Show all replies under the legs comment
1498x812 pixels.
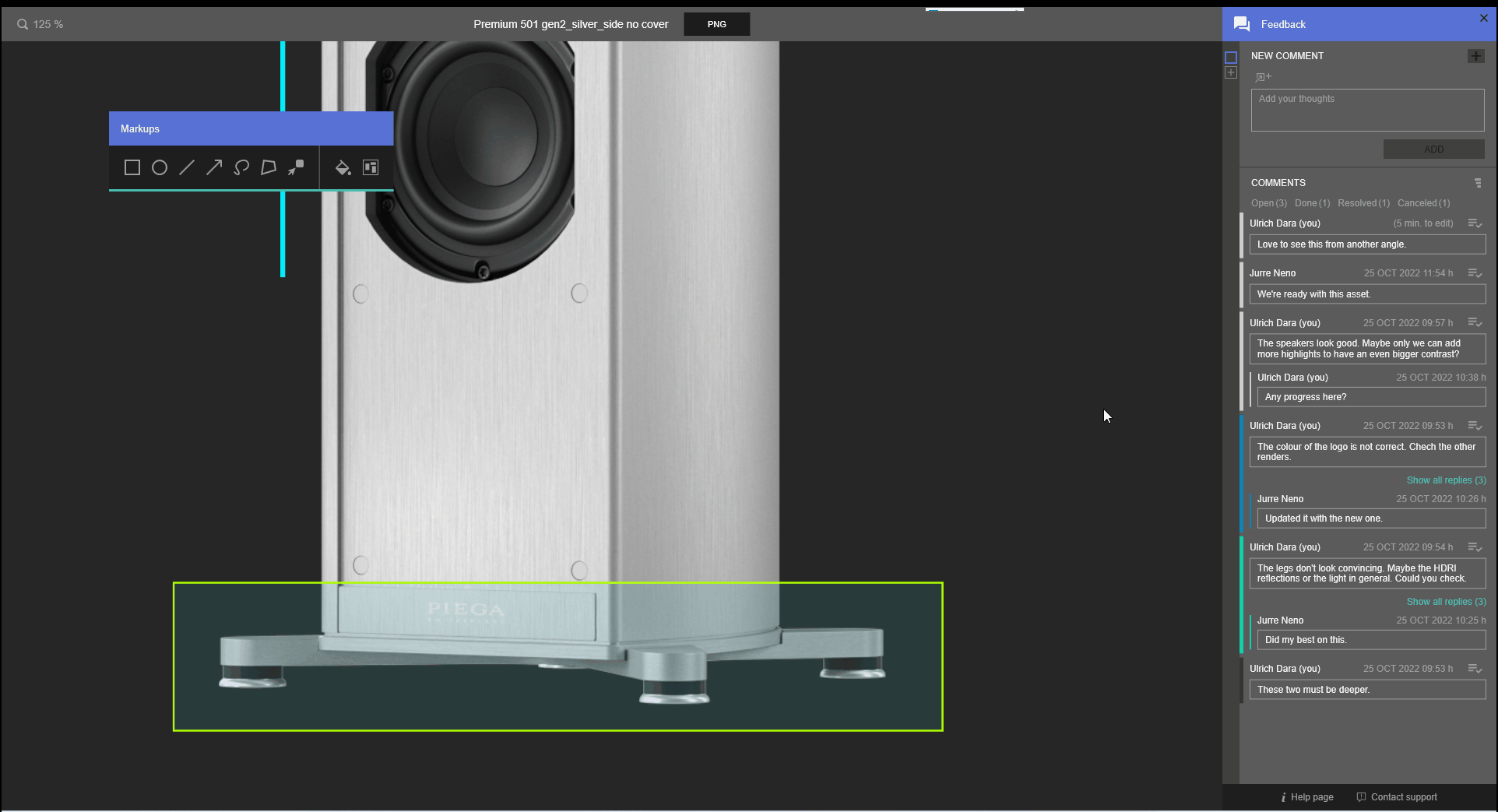point(1445,602)
